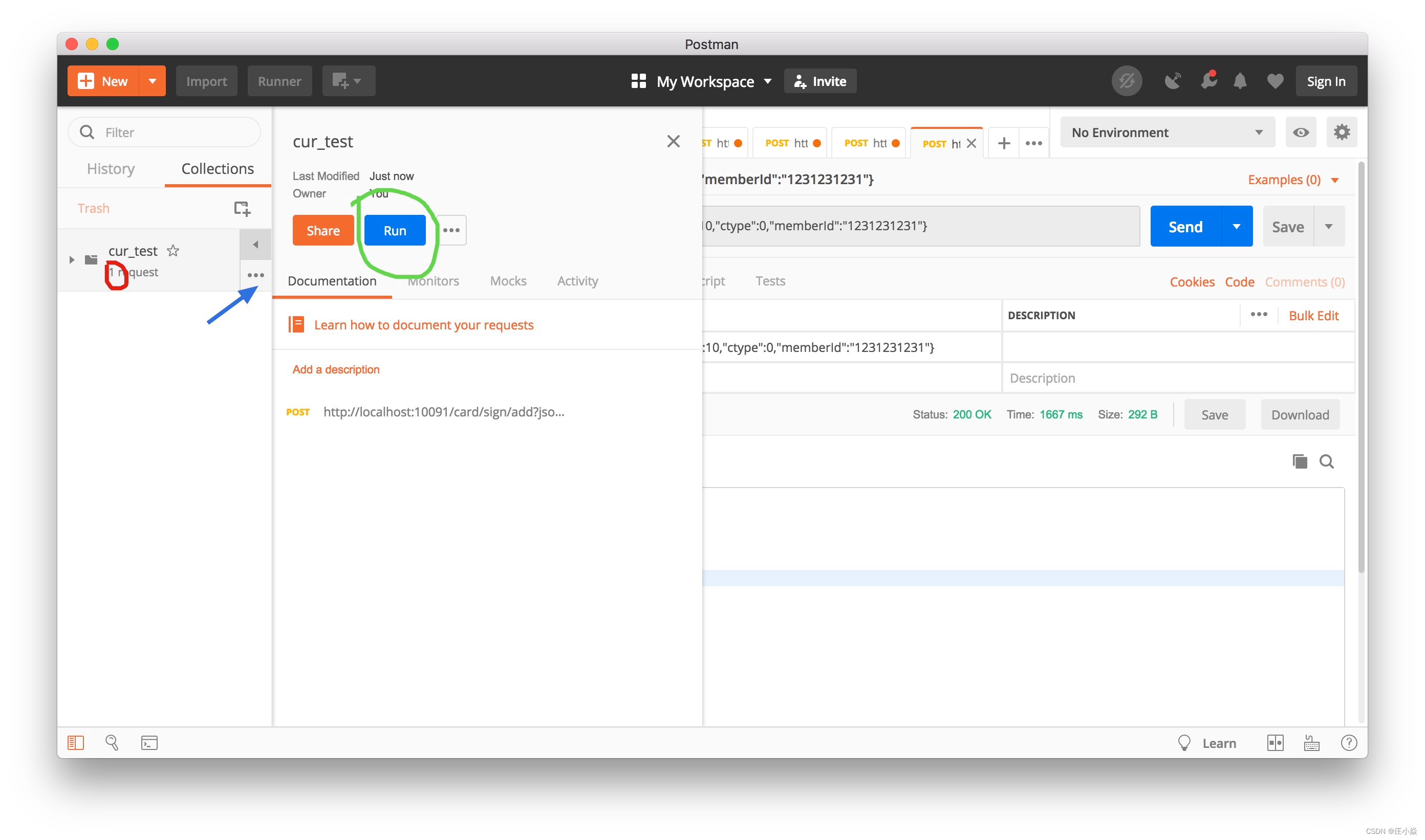The width and height of the screenshot is (1425, 840).
Task: Click Learn how to document your requests
Action: pyautogui.click(x=424, y=325)
